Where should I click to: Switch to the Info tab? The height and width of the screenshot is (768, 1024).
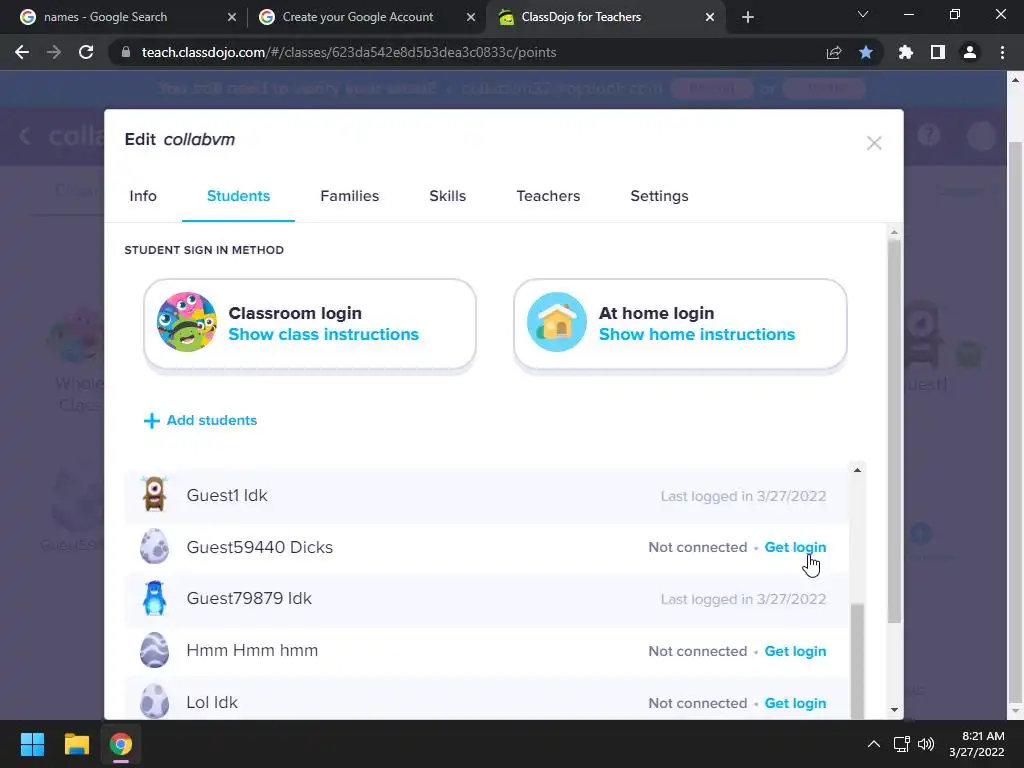click(x=143, y=196)
